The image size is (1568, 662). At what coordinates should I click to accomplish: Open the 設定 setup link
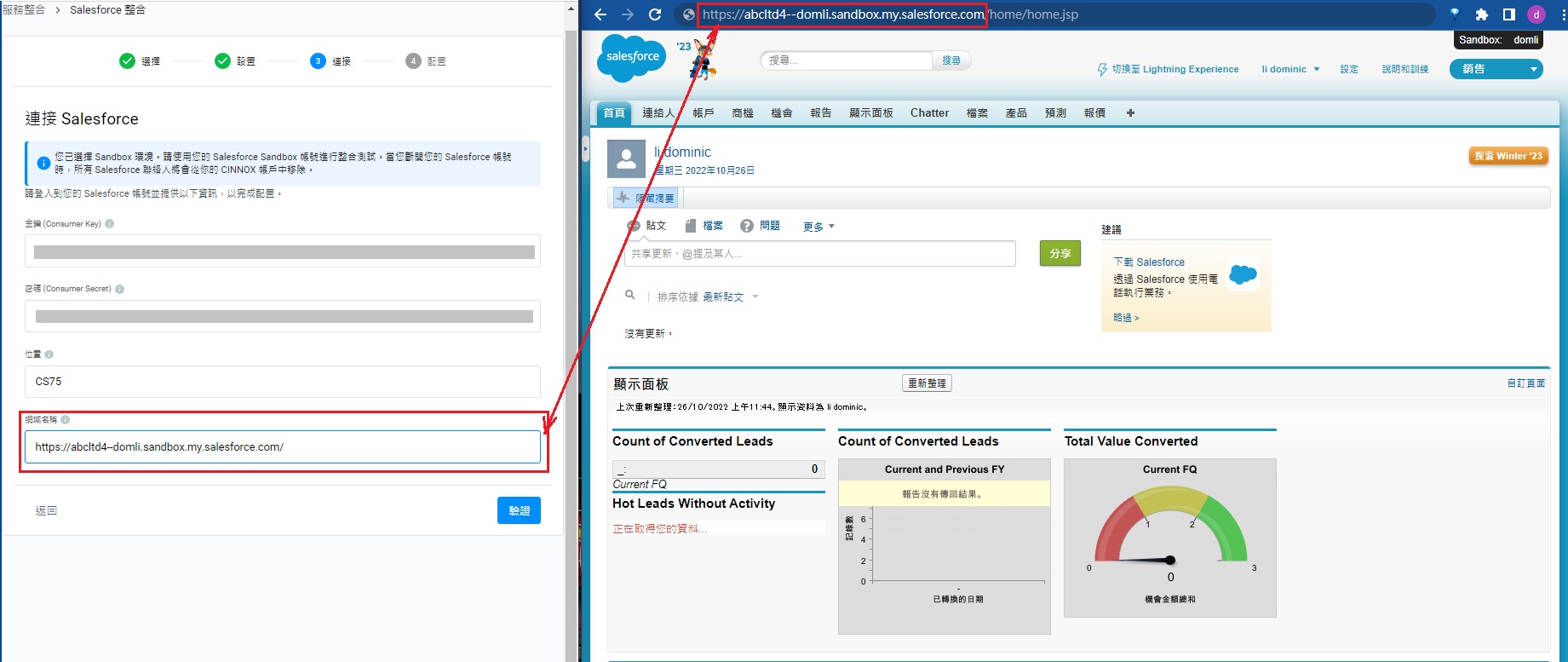click(x=1349, y=70)
